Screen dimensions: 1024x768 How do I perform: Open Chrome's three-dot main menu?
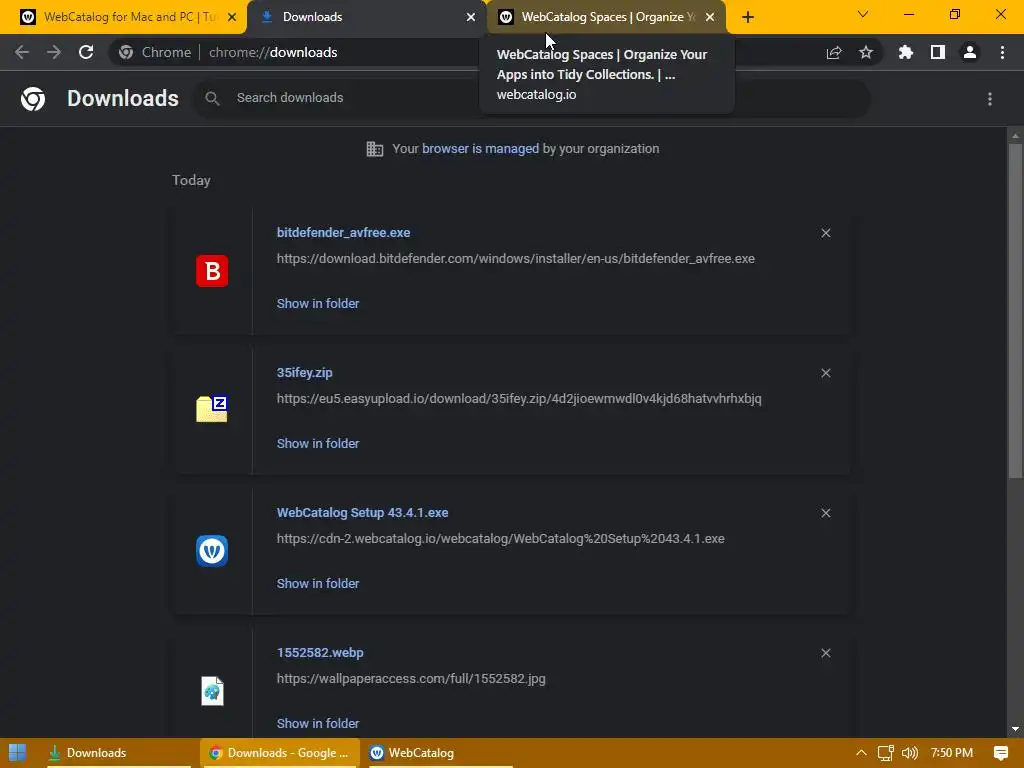1002,52
